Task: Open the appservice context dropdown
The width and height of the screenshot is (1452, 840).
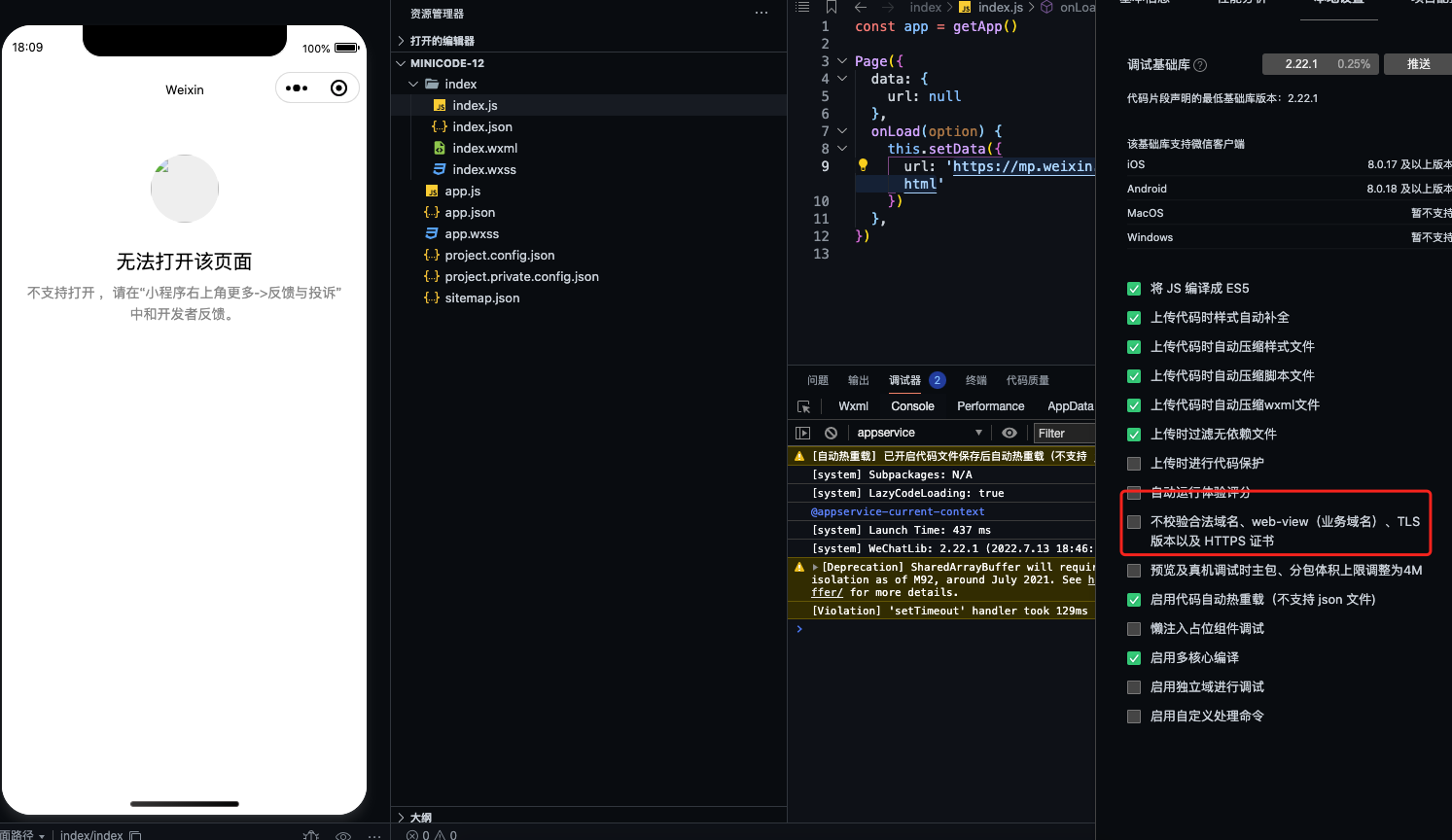Action: [920, 433]
